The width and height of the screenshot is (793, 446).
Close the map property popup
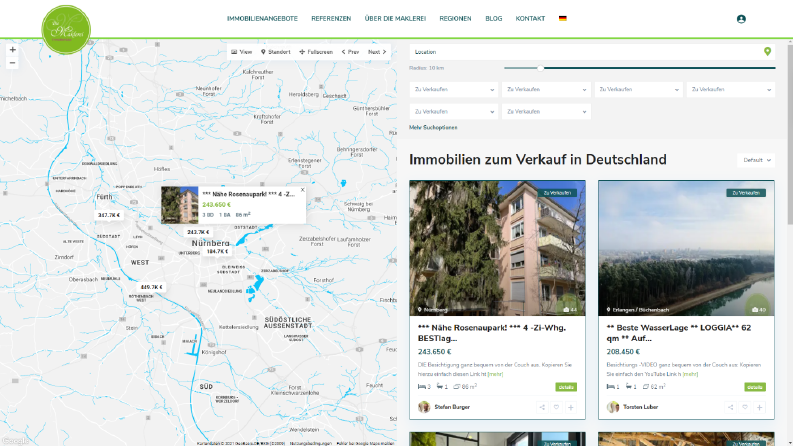tap(302, 190)
